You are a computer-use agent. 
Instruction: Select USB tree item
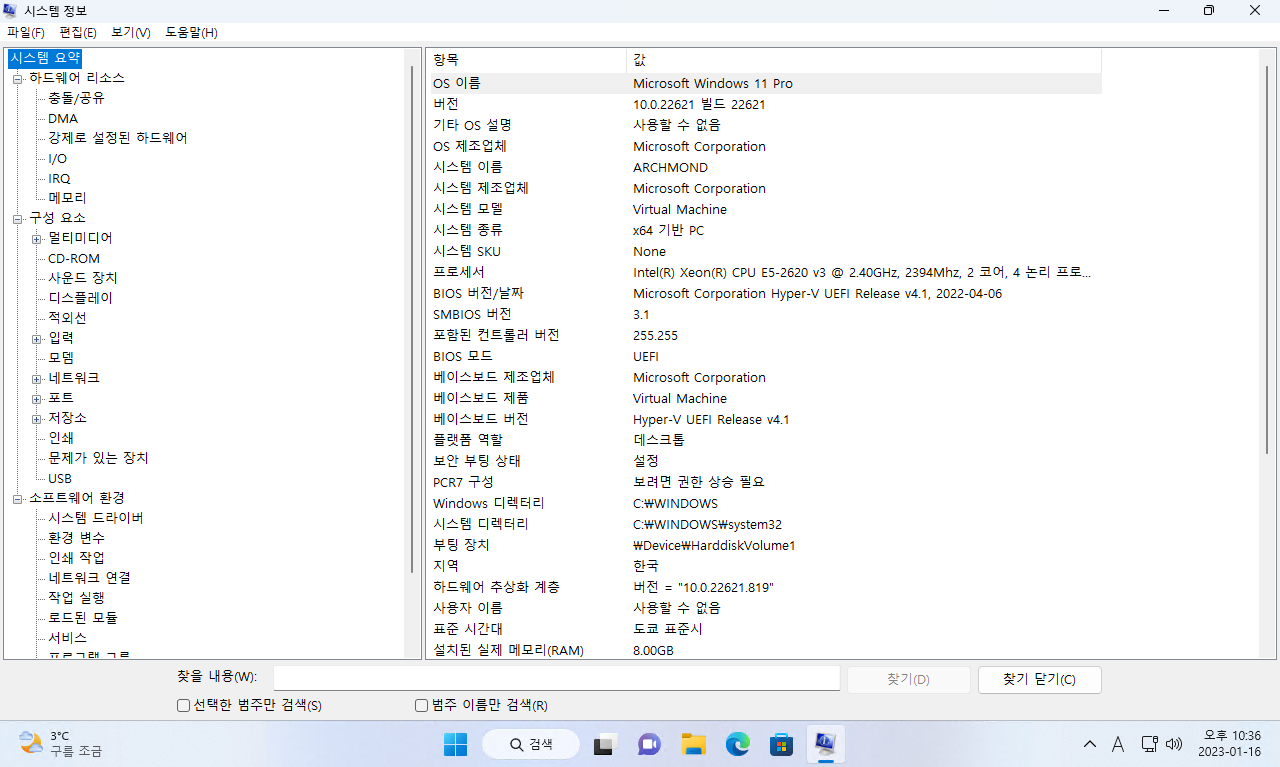pyautogui.click(x=60, y=478)
